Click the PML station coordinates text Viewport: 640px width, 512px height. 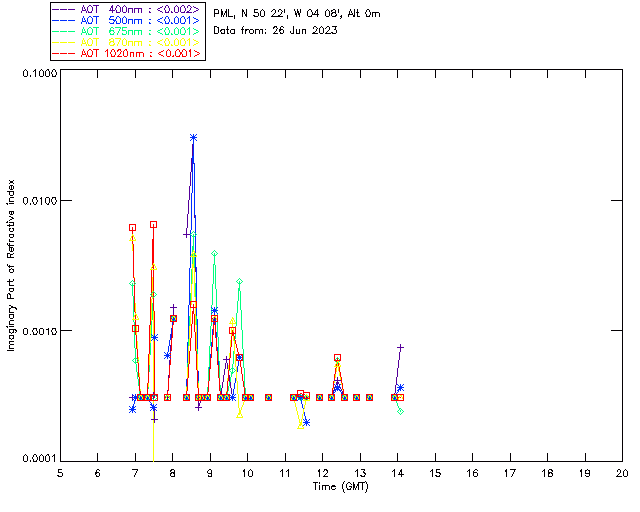pyautogui.click(x=297, y=14)
